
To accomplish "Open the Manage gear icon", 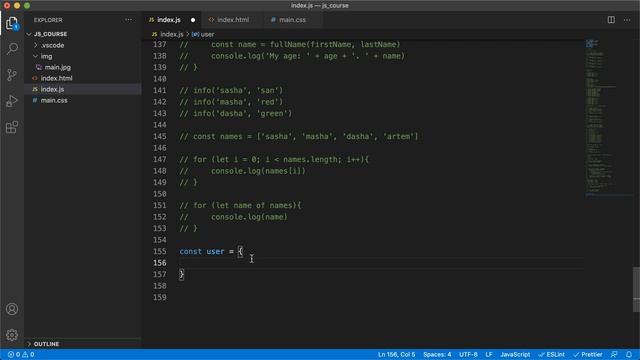I will 12,335.
